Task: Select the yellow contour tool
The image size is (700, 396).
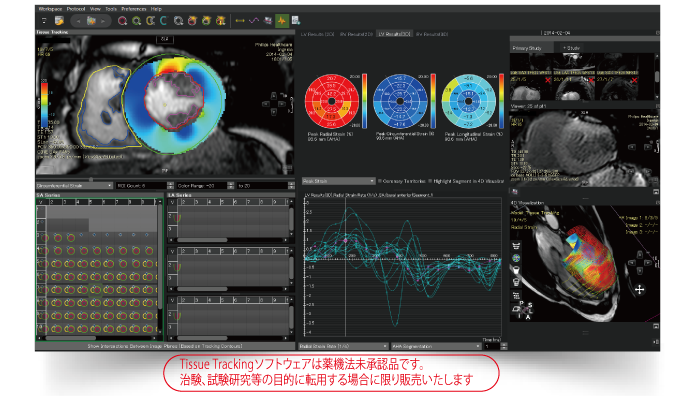Action: coord(150,21)
